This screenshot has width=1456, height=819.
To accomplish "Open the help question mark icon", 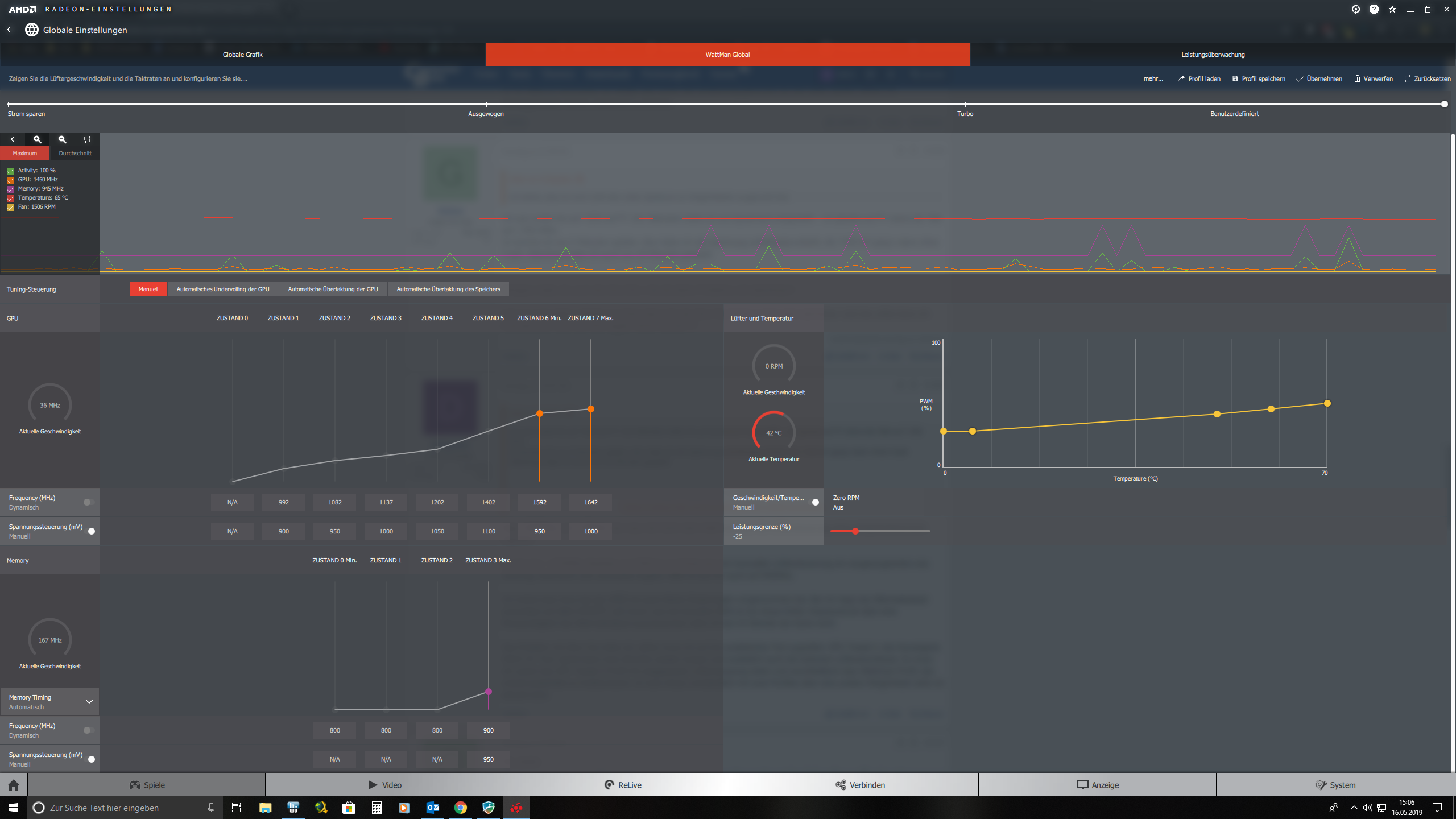I will (1374, 9).
